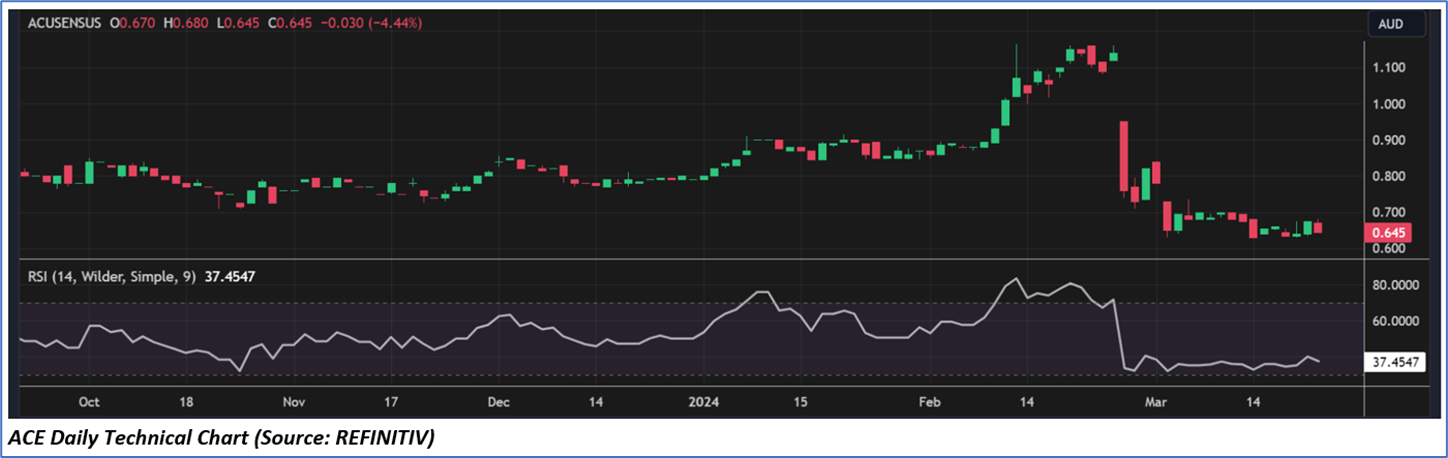
Task: Click the red 0.645 current price tag
Action: tap(1389, 232)
